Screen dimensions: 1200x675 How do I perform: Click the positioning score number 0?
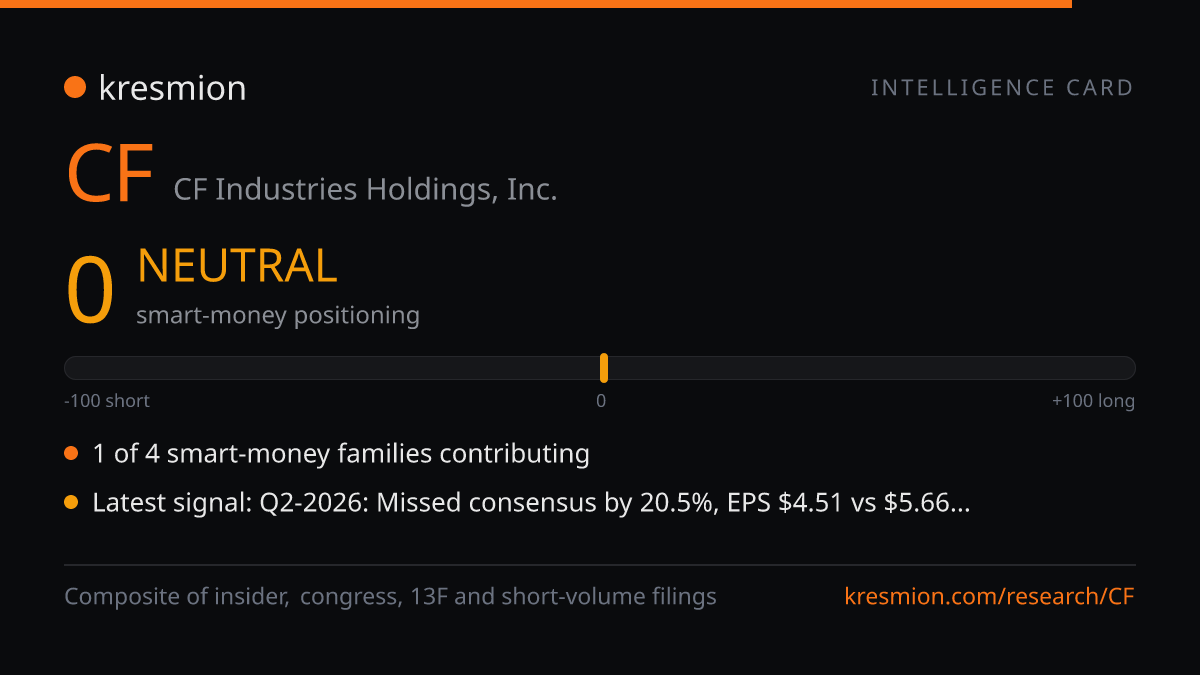[x=89, y=291]
